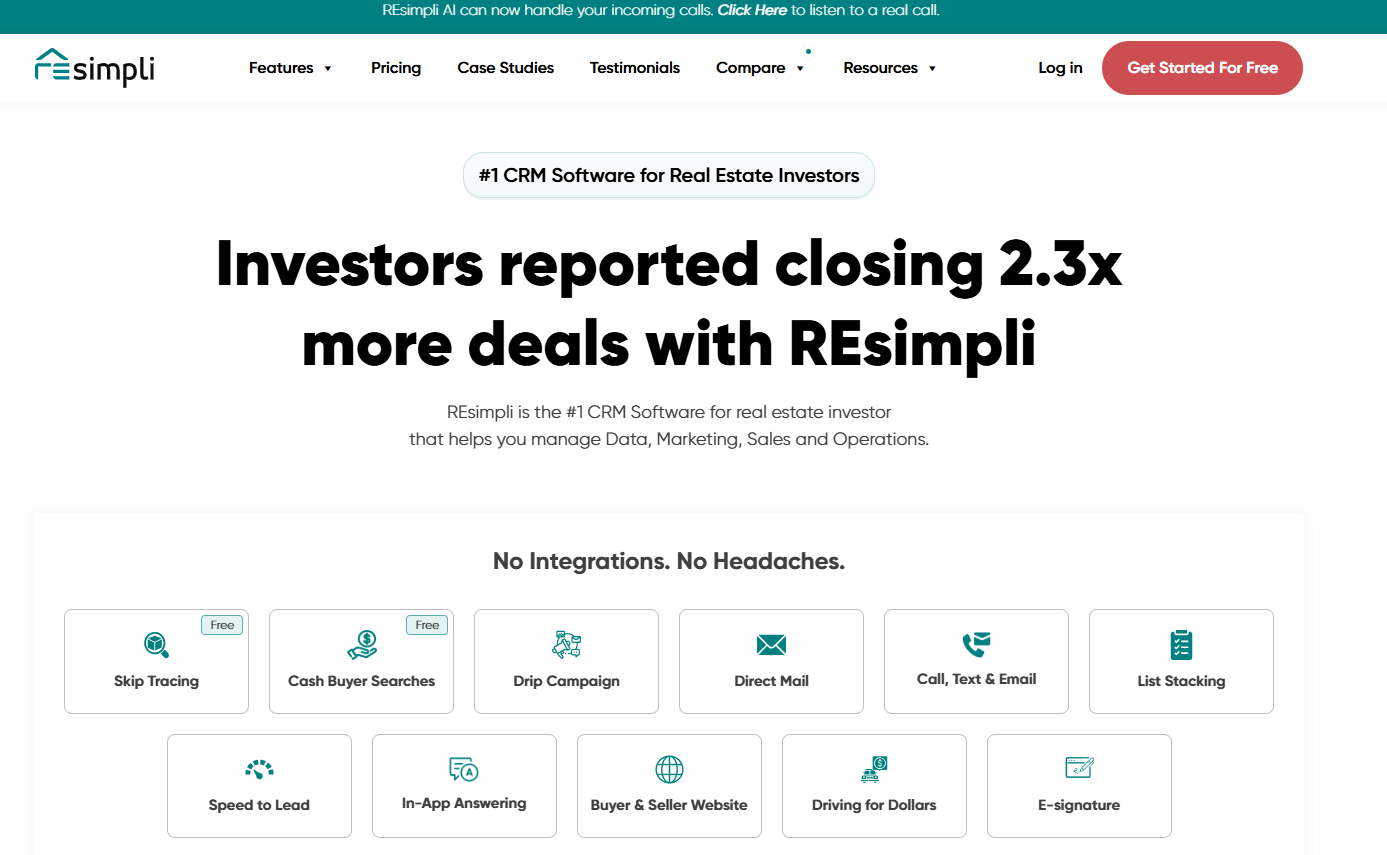Open the Driving for Dollars label
Screen dimensions: 1387x855
click(x=874, y=805)
